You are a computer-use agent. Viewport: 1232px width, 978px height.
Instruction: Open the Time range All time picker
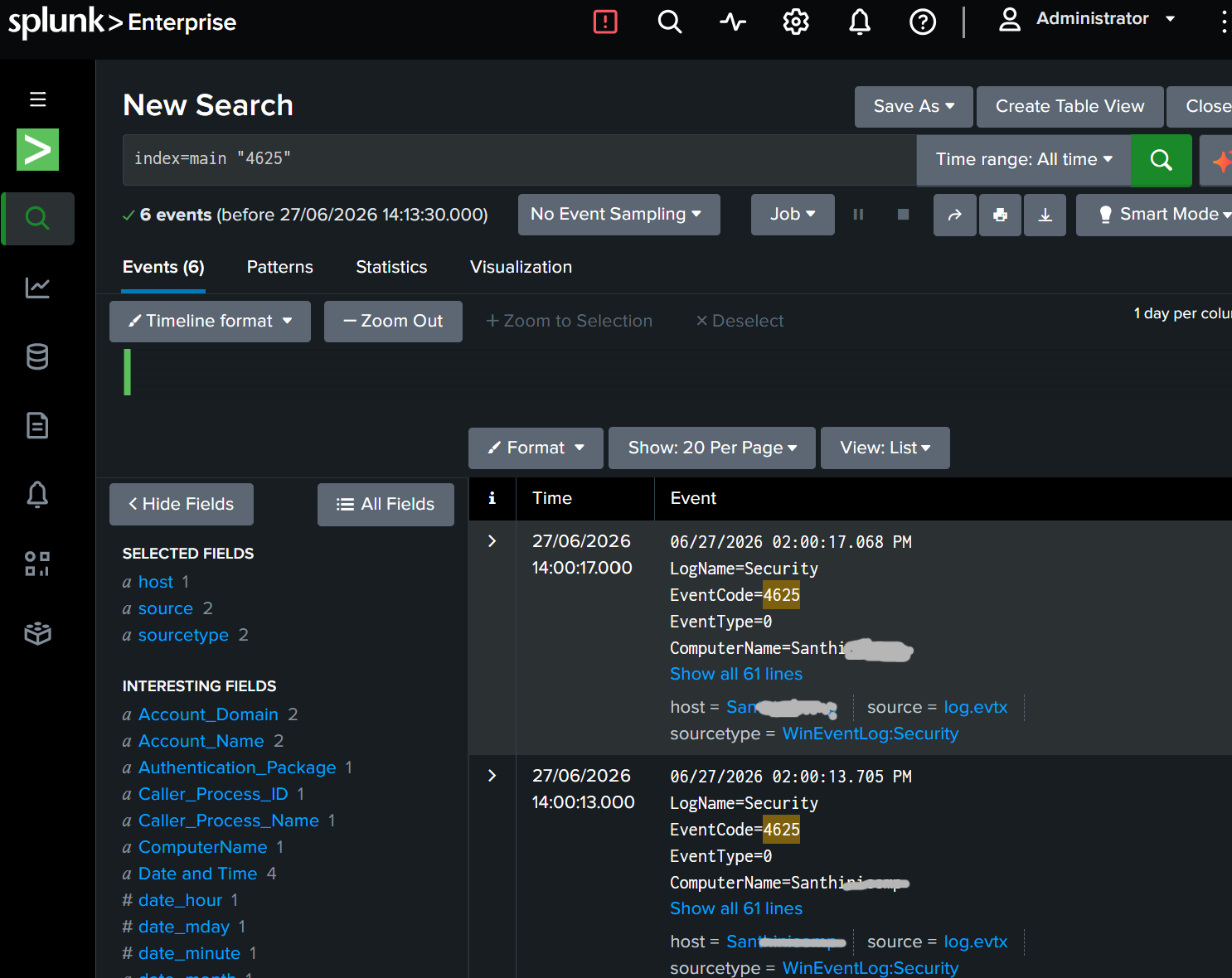(x=1024, y=160)
